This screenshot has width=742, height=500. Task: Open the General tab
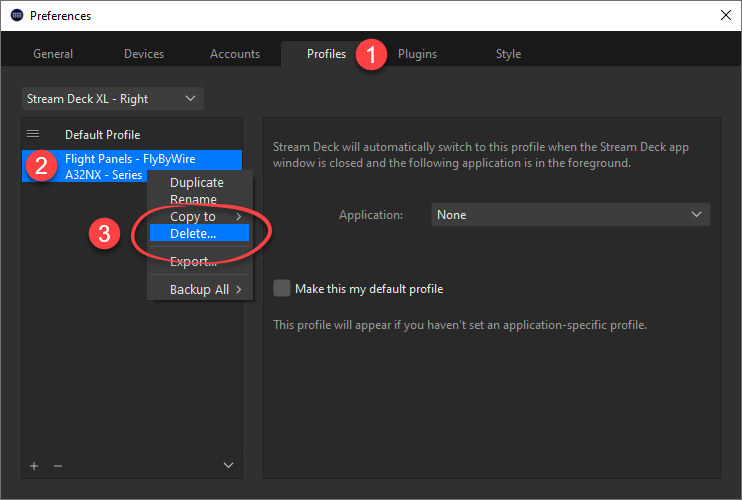[53, 54]
